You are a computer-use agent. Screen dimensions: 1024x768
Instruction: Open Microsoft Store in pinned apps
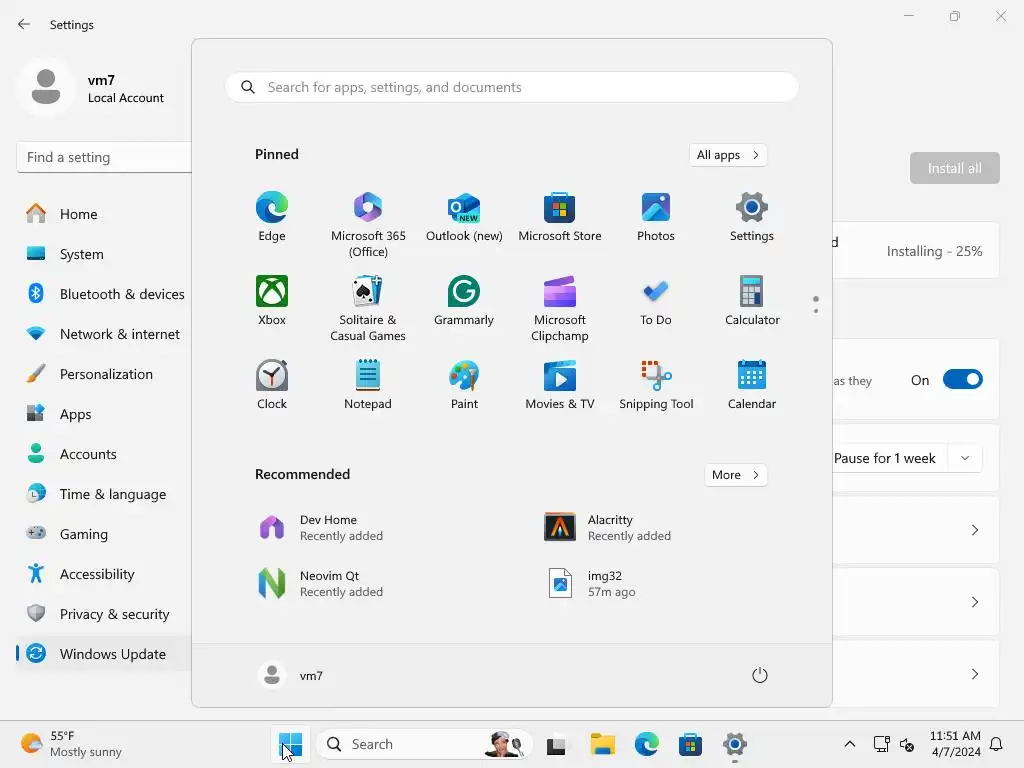point(560,217)
